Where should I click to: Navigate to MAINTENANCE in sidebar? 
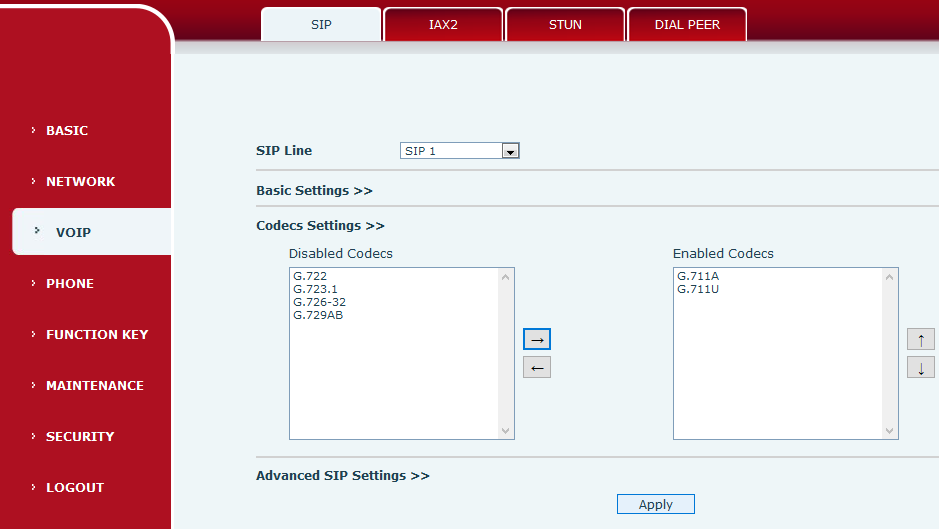click(x=94, y=386)
